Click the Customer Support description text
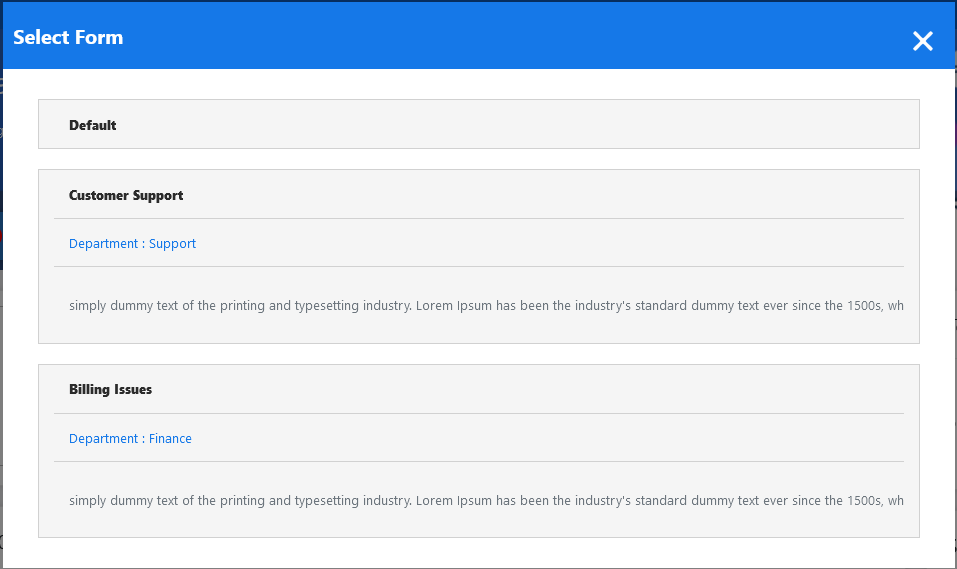The height and width of the screenshot is (569, 957). [486, 306]
